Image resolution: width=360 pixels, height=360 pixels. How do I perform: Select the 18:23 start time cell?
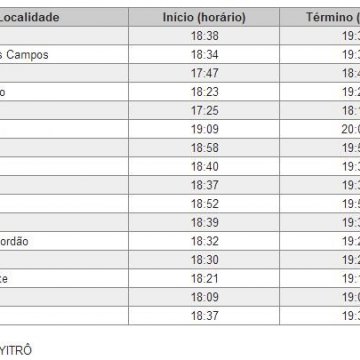[204, 92]
